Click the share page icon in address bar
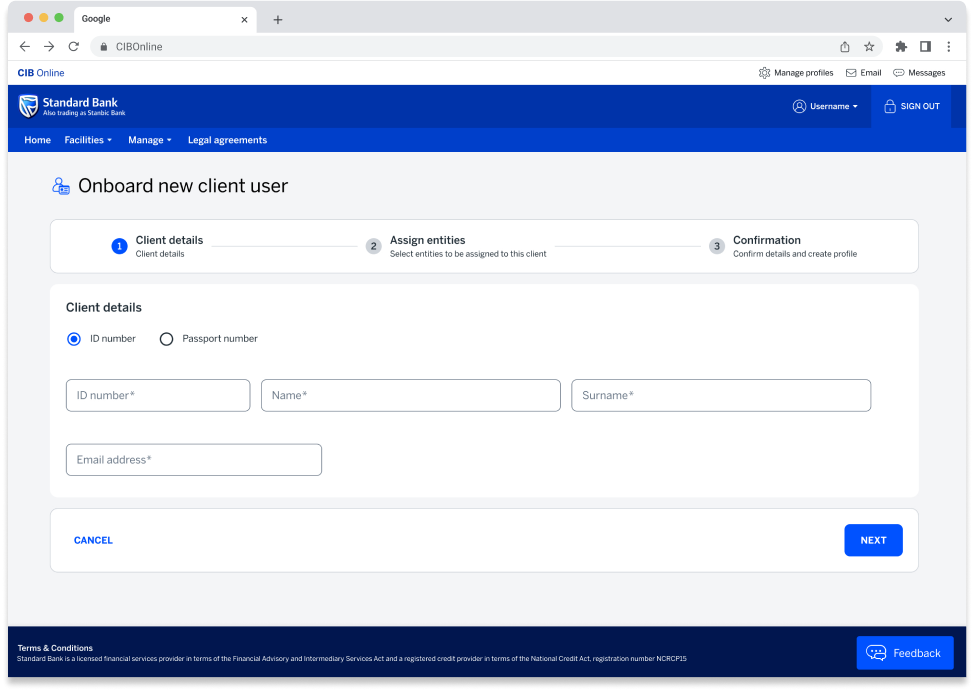Viewport: 972px width, 690px height. (845, 47)
